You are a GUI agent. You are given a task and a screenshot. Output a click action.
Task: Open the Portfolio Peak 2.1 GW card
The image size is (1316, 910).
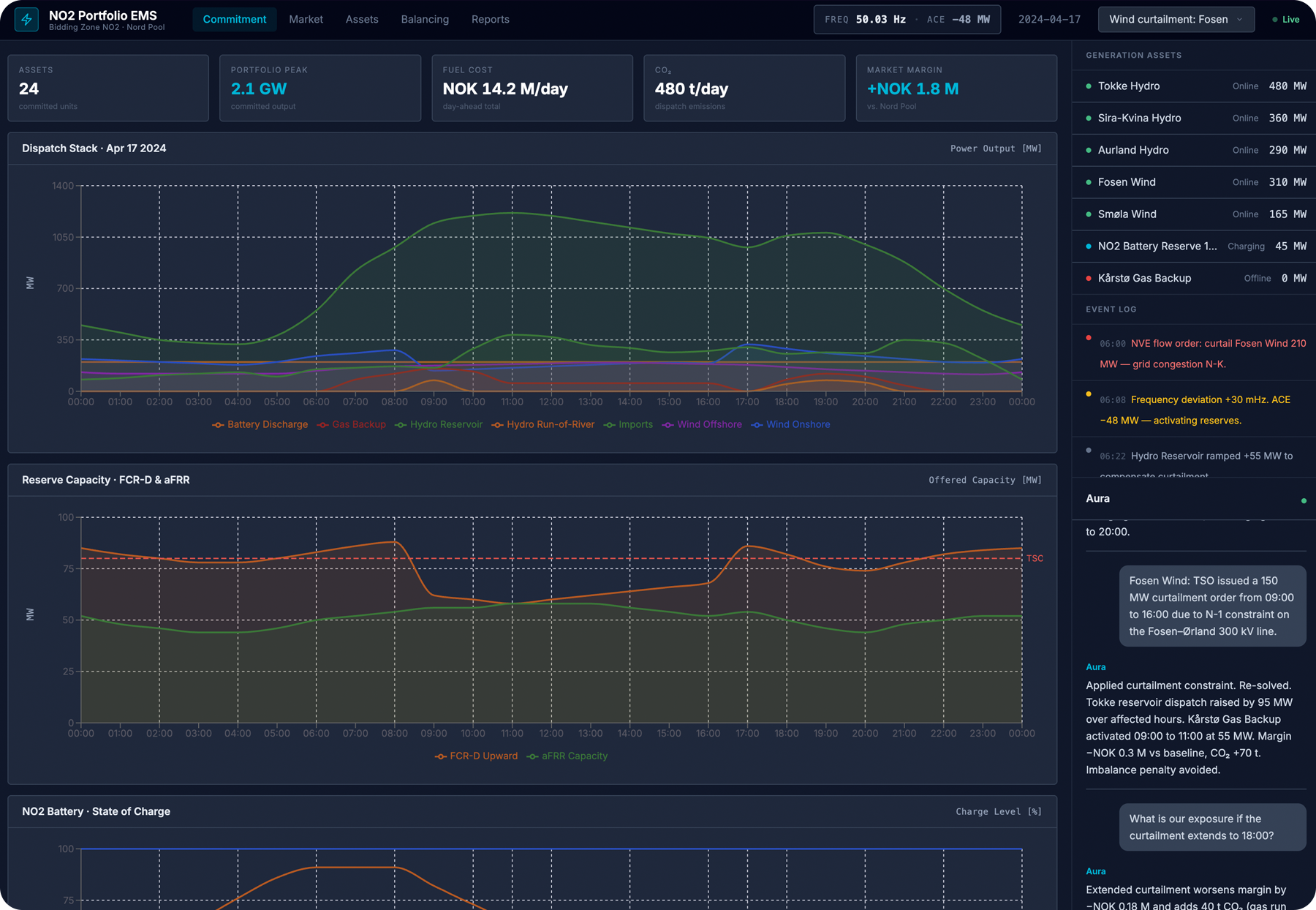(x=320, y=88)
